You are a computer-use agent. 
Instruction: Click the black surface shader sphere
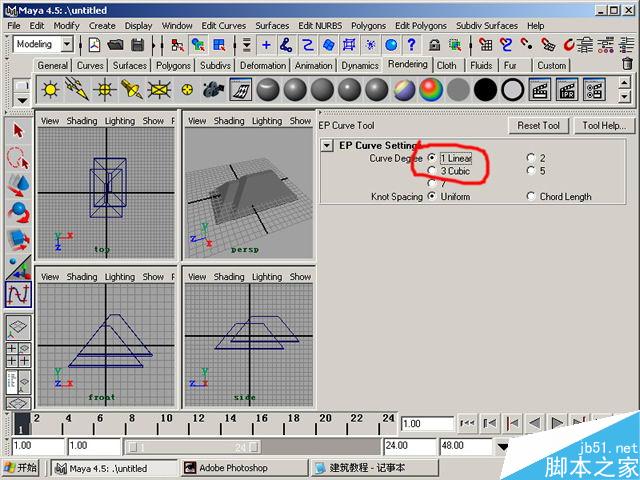click(485, 89)
